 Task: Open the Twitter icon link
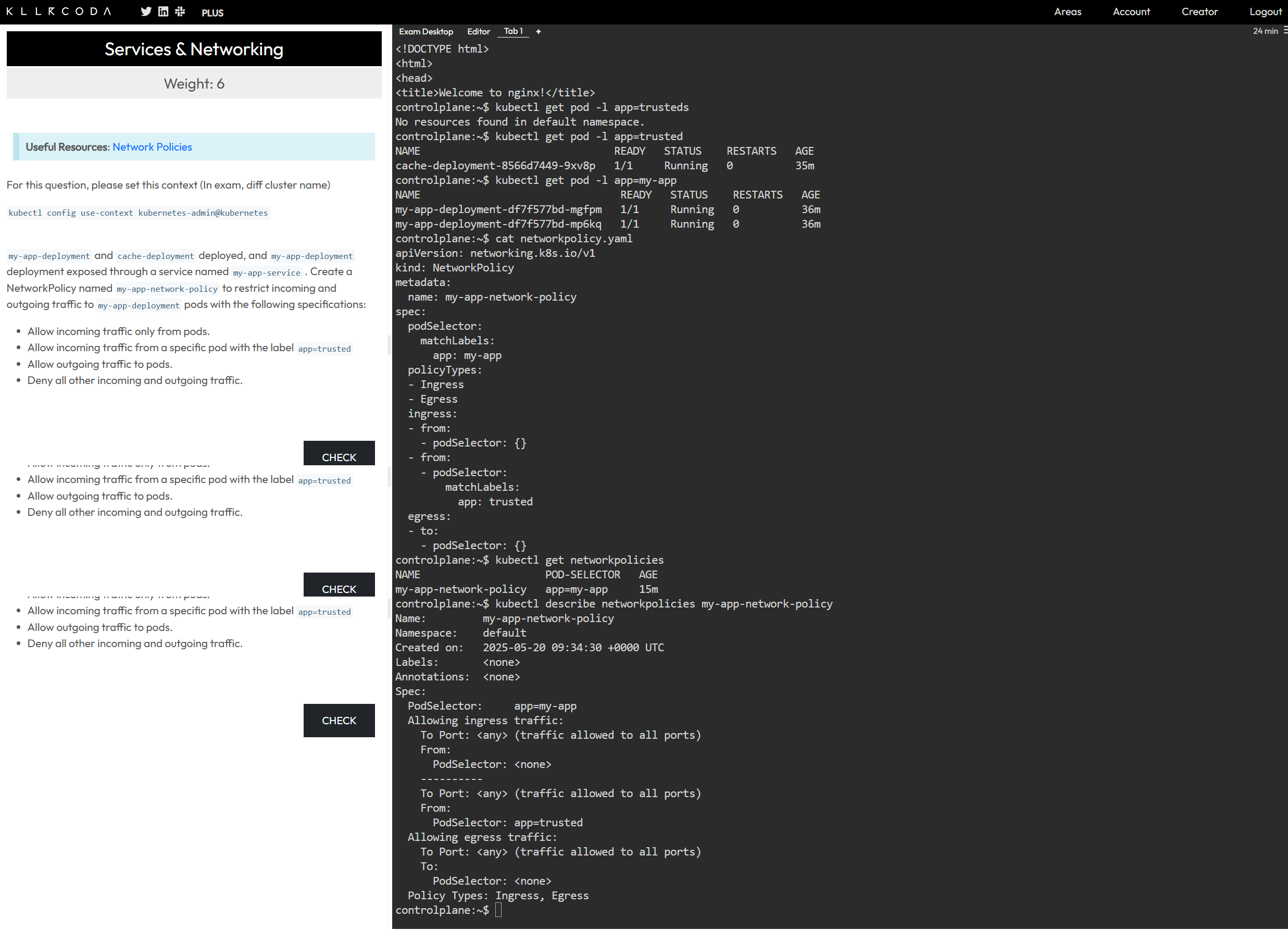pyautogui.click(x=146, y=12)
